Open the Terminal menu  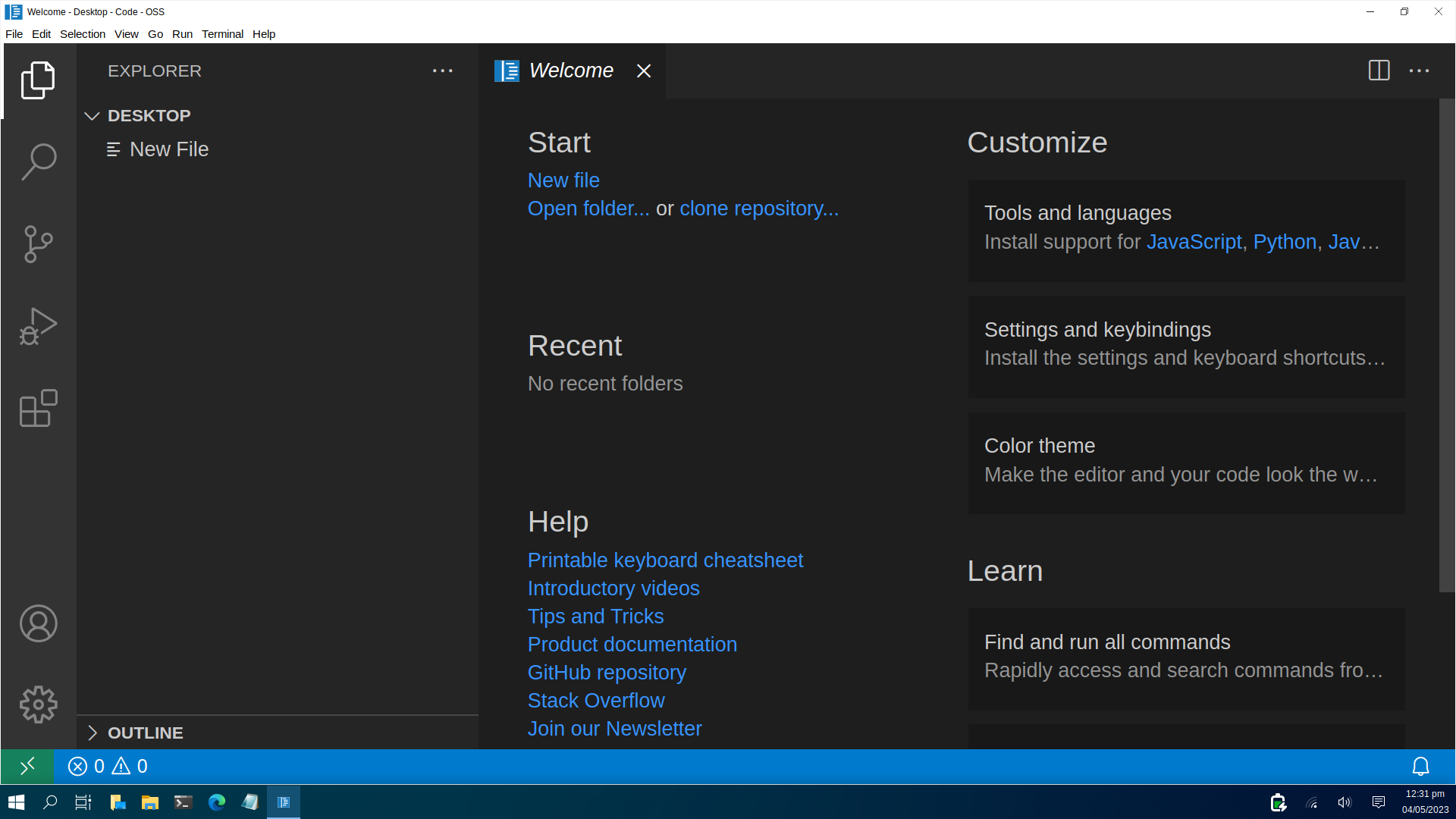pos(222,34)
